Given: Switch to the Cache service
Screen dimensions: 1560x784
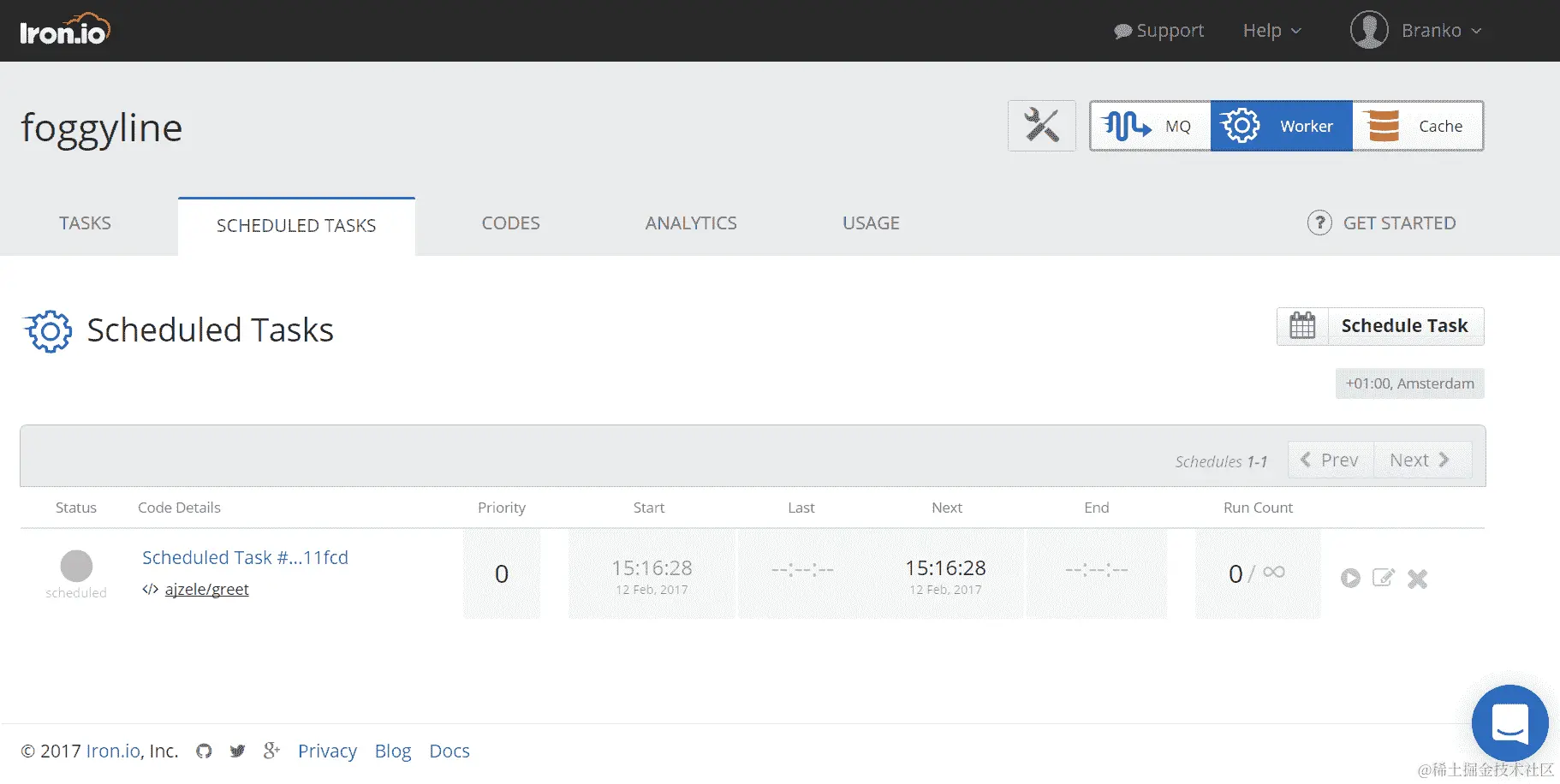Looking at the screenshot, I should pos(1417,126).
